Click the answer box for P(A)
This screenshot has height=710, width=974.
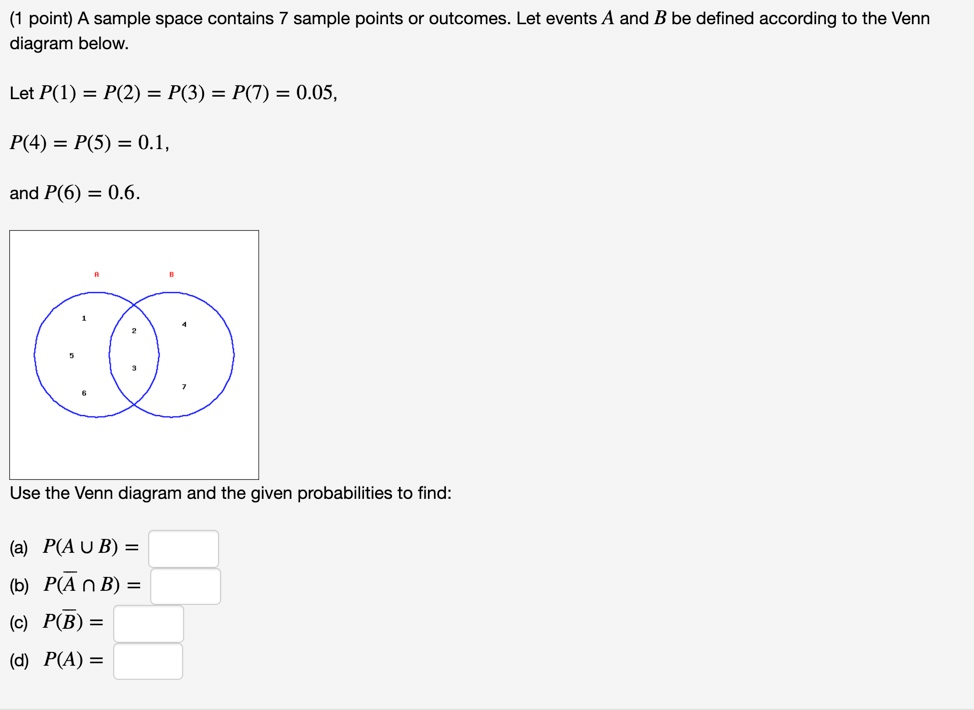(148, 661)
